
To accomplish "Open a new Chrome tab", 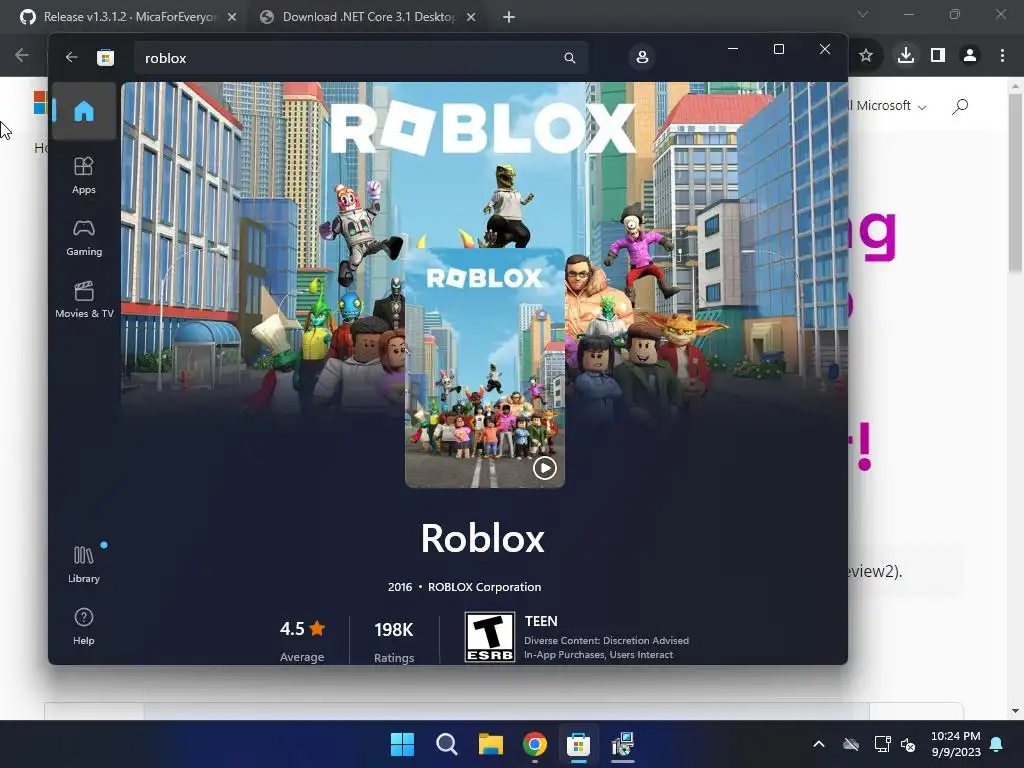I will coord(509,17).
